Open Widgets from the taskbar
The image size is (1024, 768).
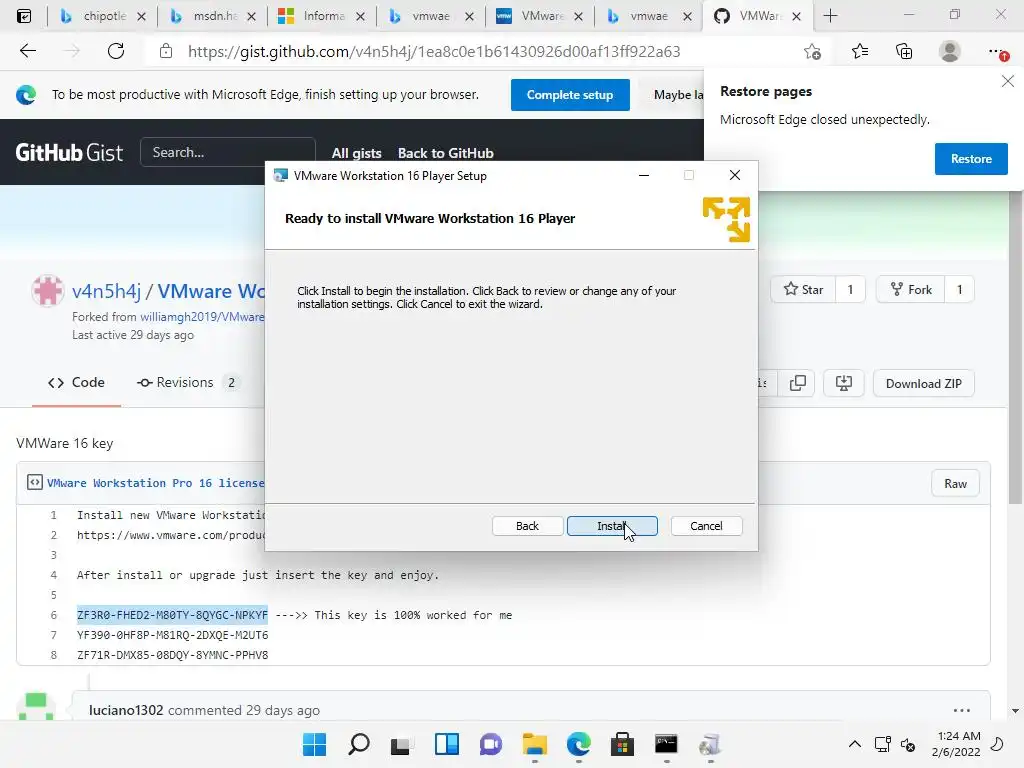coord(447,744)
